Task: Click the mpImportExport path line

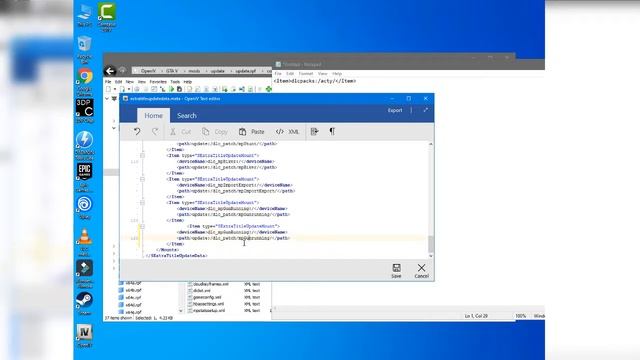Action: 236,191
